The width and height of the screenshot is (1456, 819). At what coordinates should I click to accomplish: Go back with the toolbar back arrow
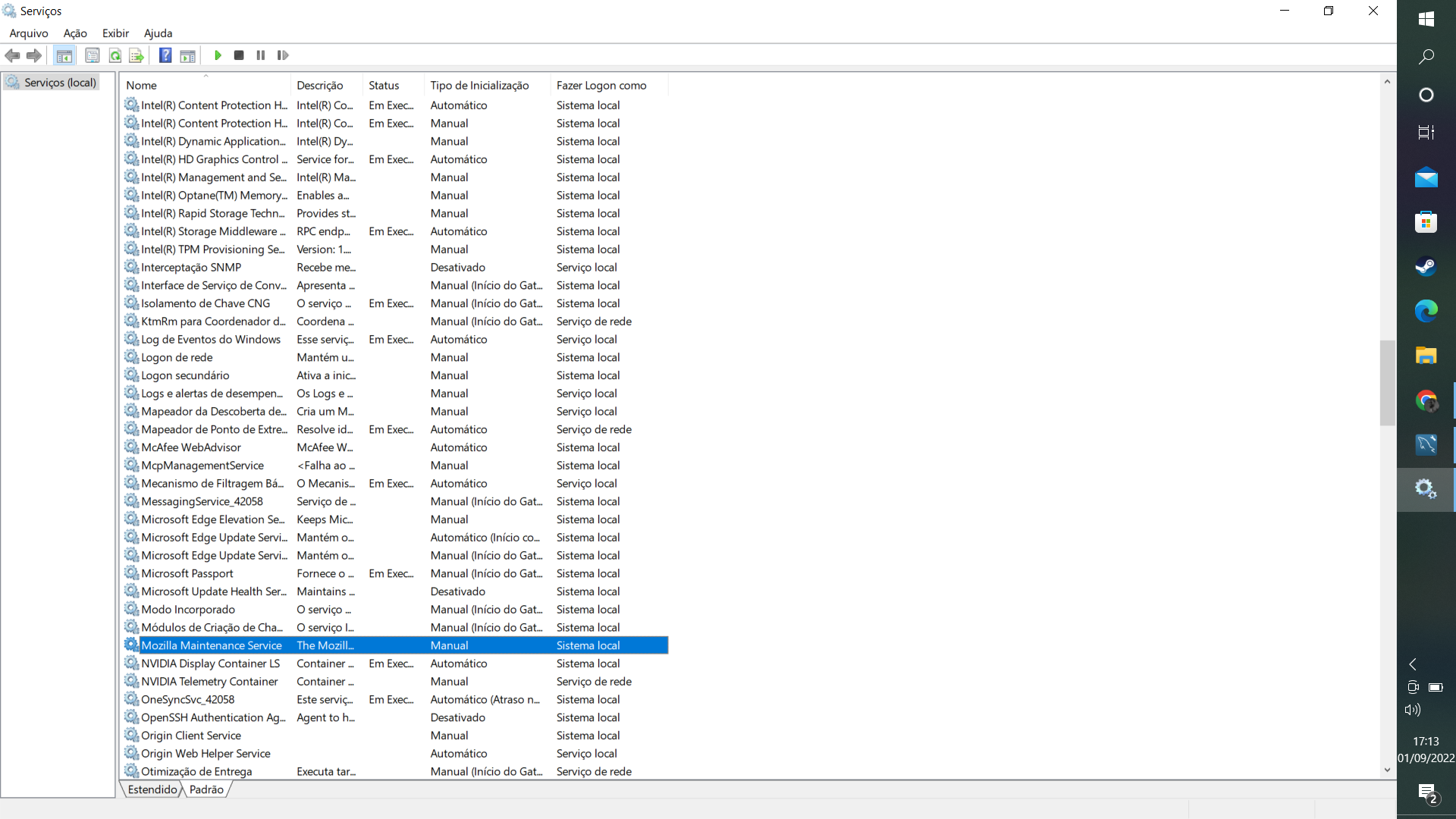pos(12,55)
